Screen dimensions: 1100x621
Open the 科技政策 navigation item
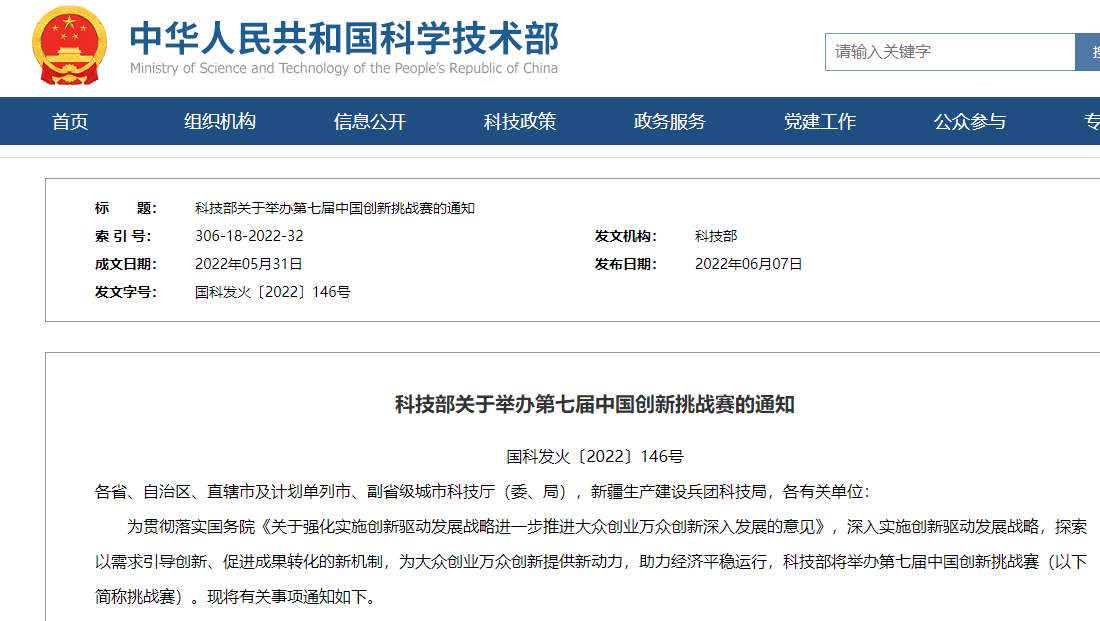pos(520,122)
